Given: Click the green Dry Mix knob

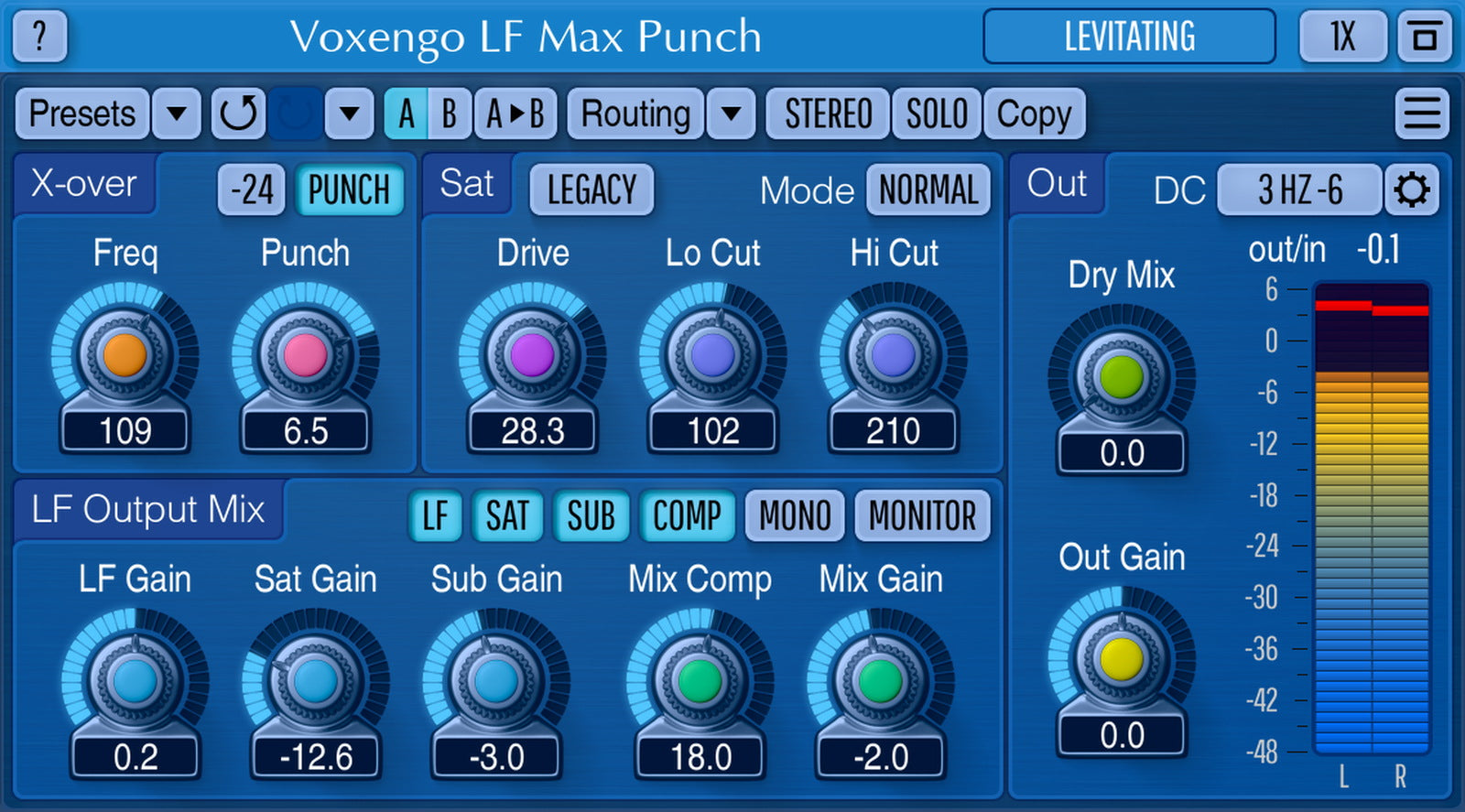Looking at the screenshot, I should point(1122,377).
